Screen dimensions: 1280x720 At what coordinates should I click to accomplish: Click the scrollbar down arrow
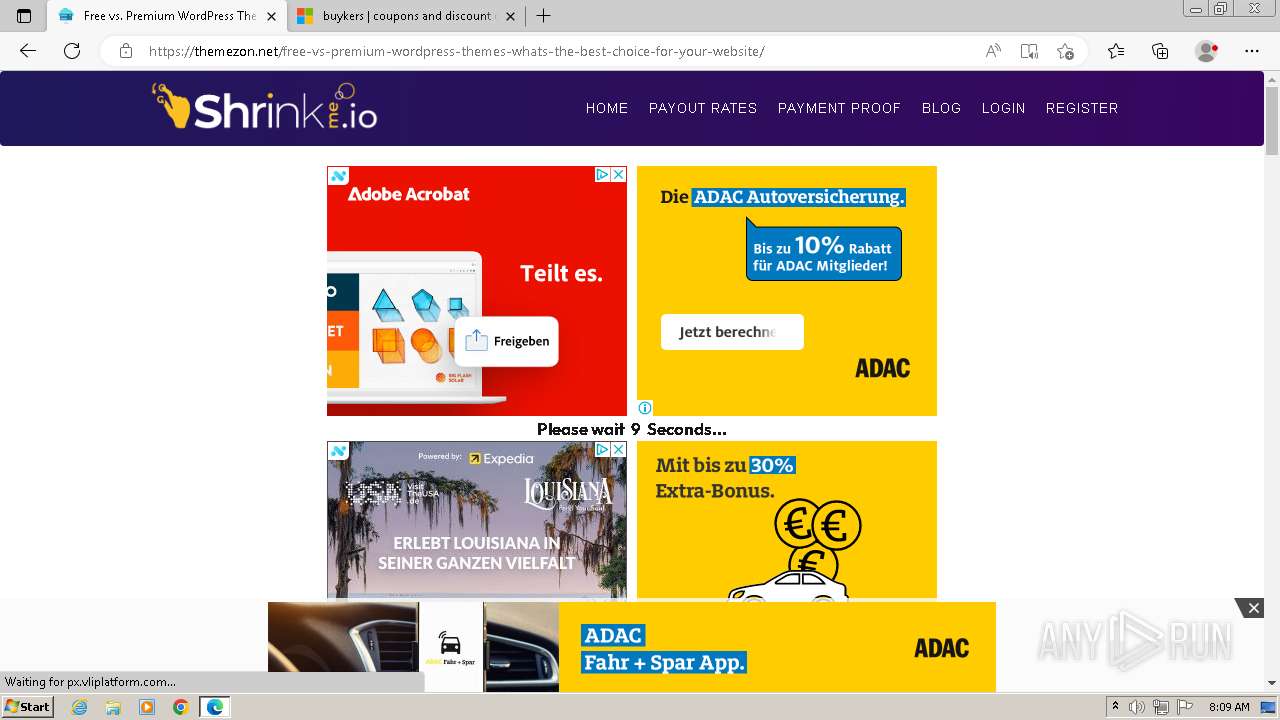pos(1272,683)
